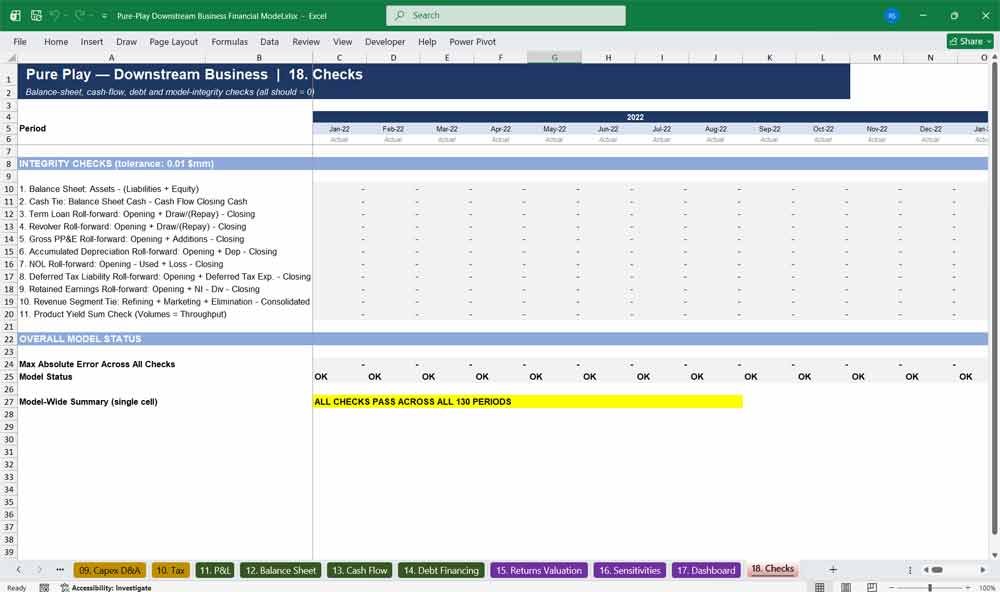
Task: Switch to the 13. Cash Flow sheet tab
Action: 360,570
